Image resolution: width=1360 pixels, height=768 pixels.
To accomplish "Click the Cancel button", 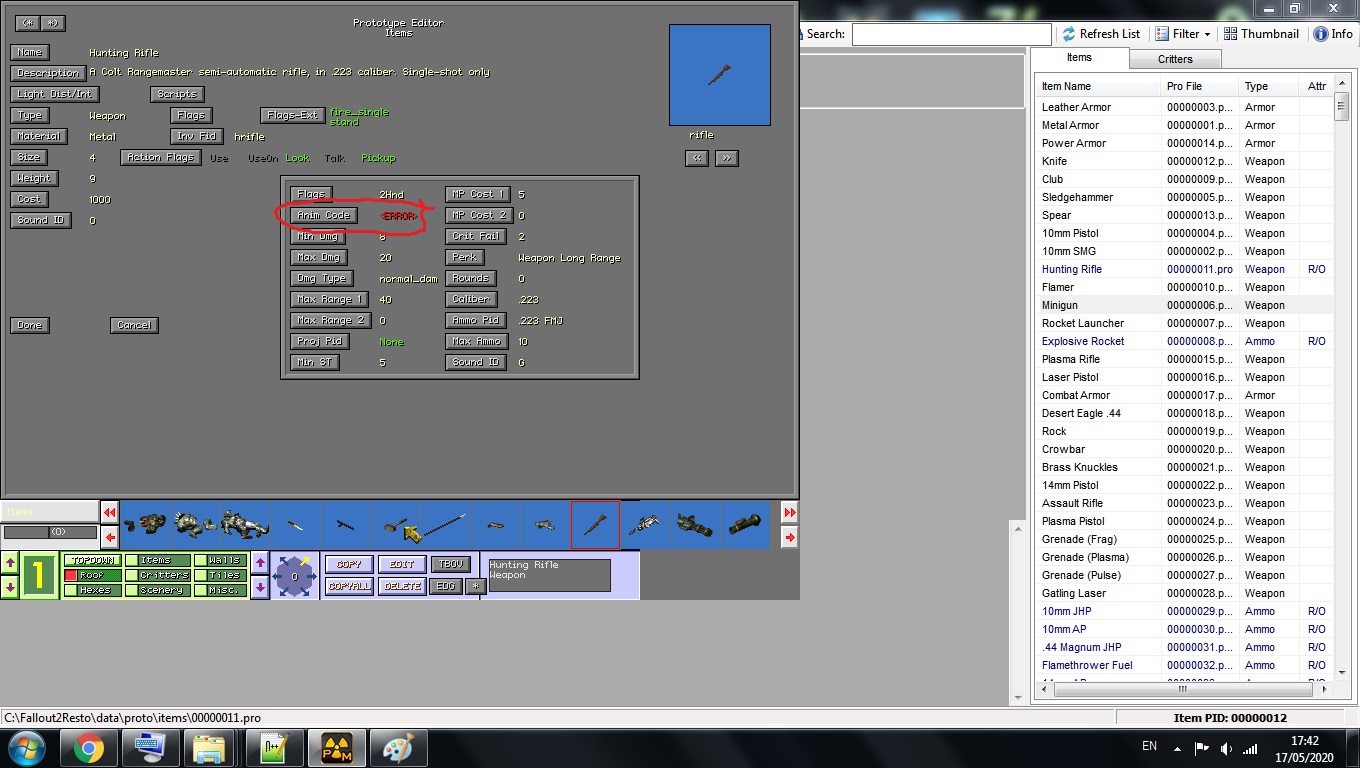I will pos(134,325).
